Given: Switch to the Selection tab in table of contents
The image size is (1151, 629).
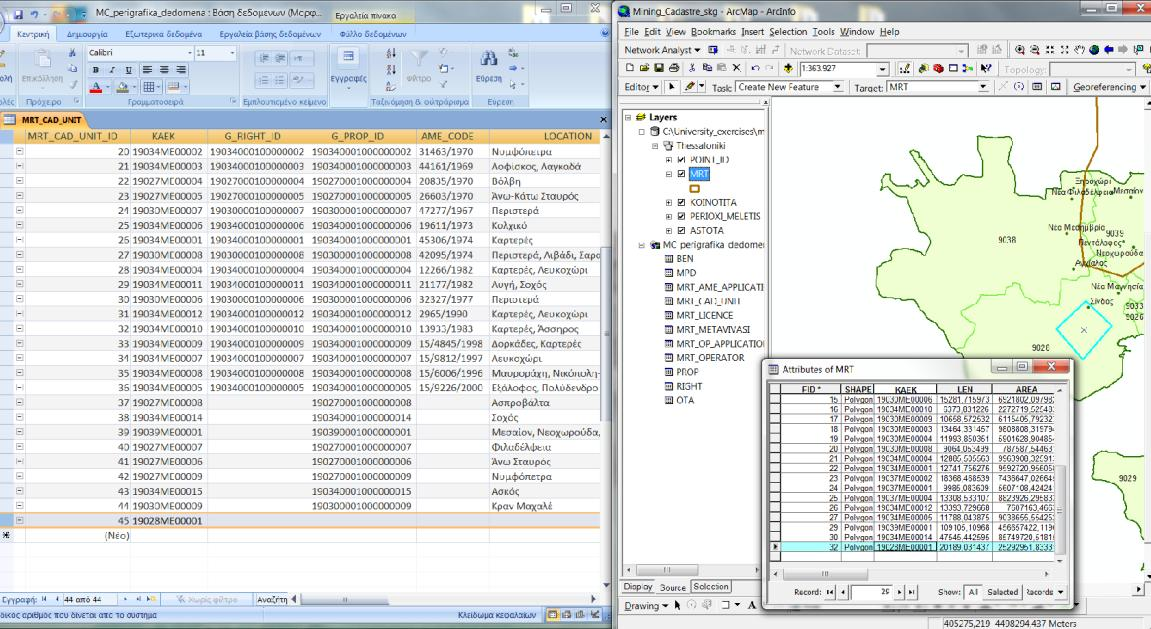Looking at the screenshot, I should (711, 587).
